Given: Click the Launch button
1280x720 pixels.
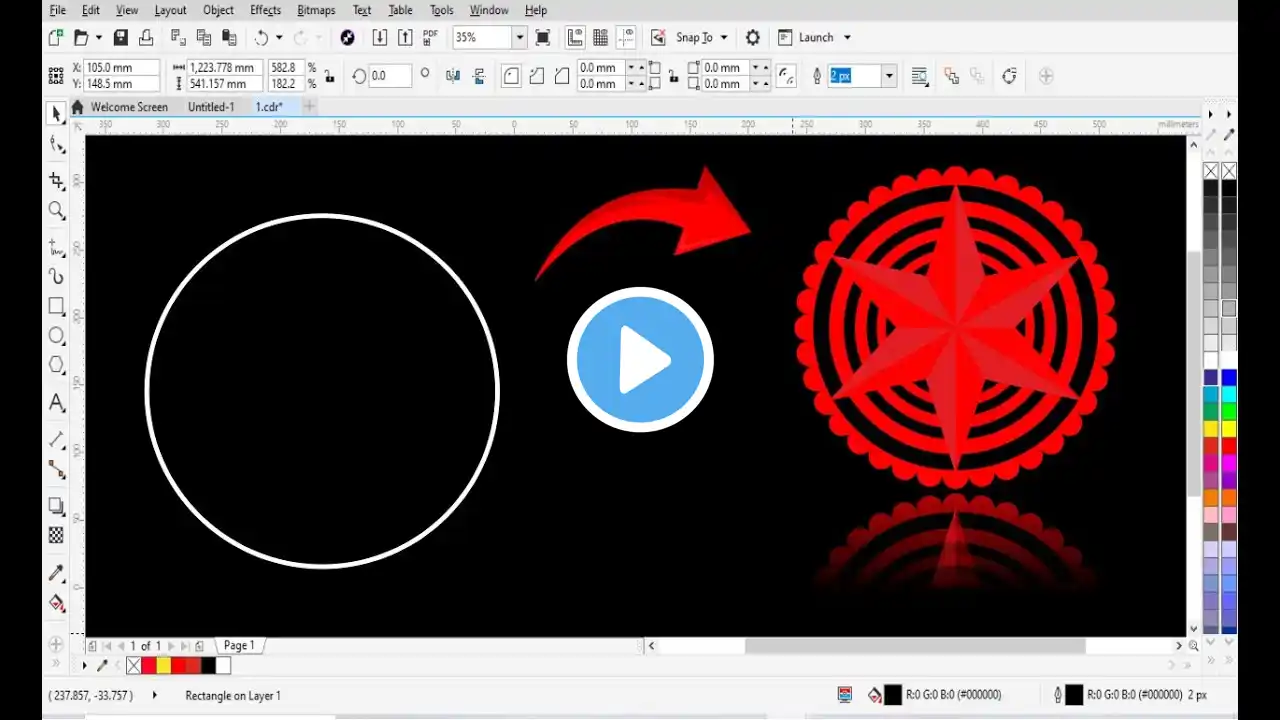Looking at the screenshot, I should 816,38.
